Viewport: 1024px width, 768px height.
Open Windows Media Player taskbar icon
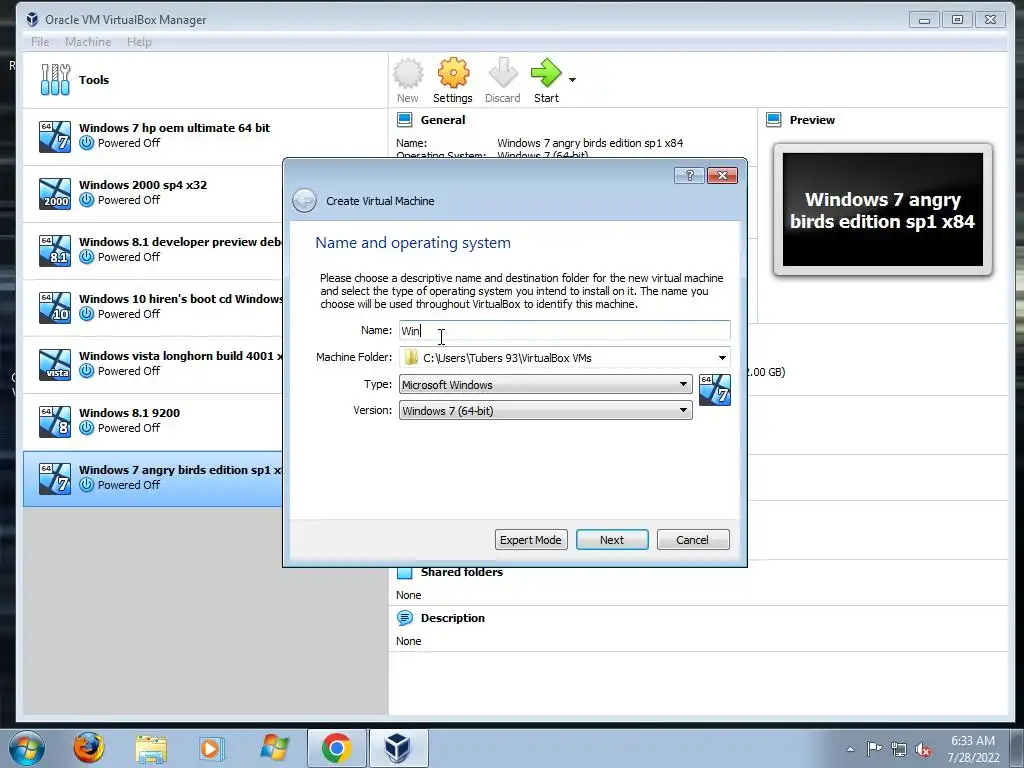[x=211, y=748]
